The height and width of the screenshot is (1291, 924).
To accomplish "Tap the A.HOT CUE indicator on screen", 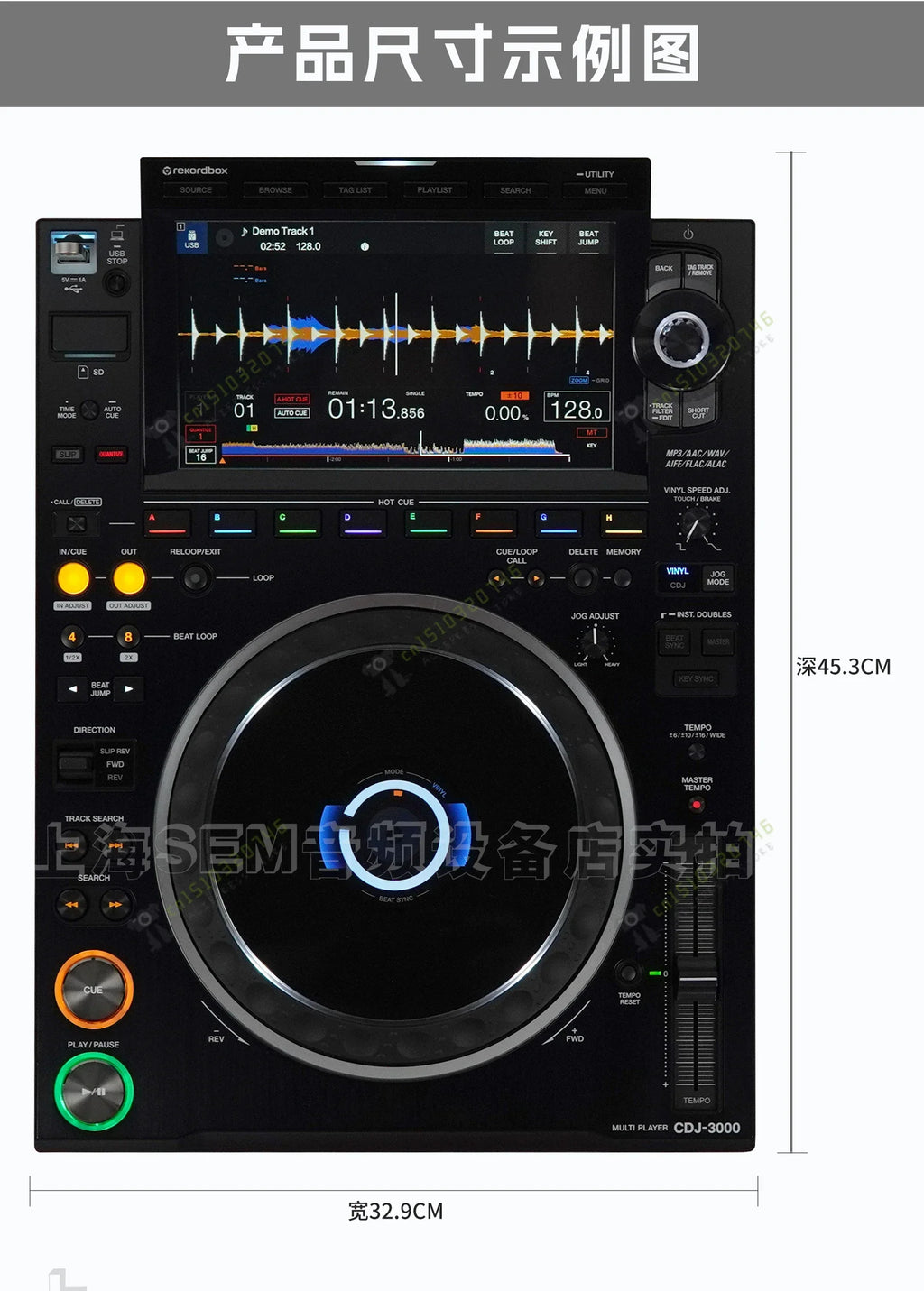I will point(292,399).
